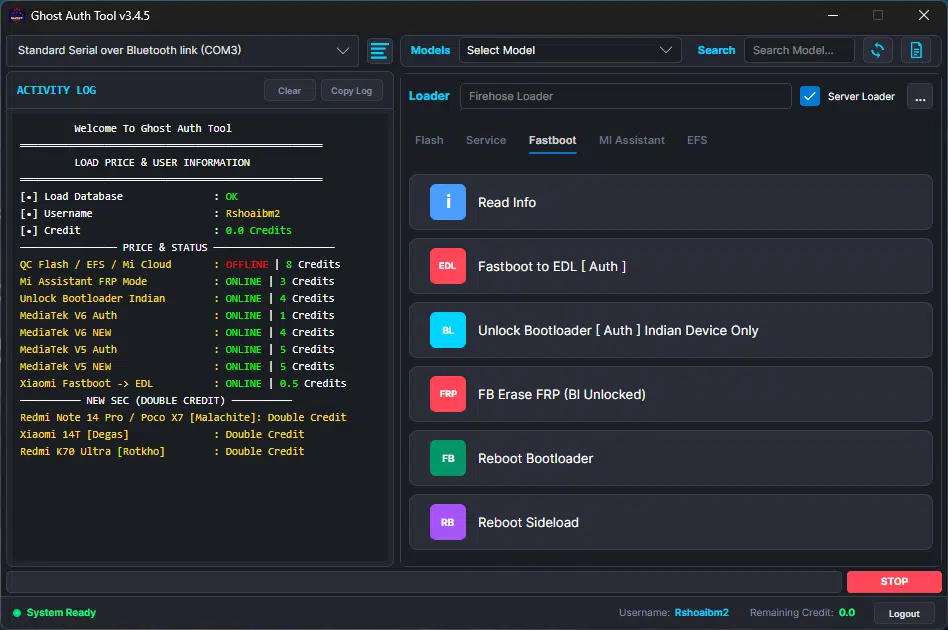Uncheck the Server Loader checkbox

810,96
